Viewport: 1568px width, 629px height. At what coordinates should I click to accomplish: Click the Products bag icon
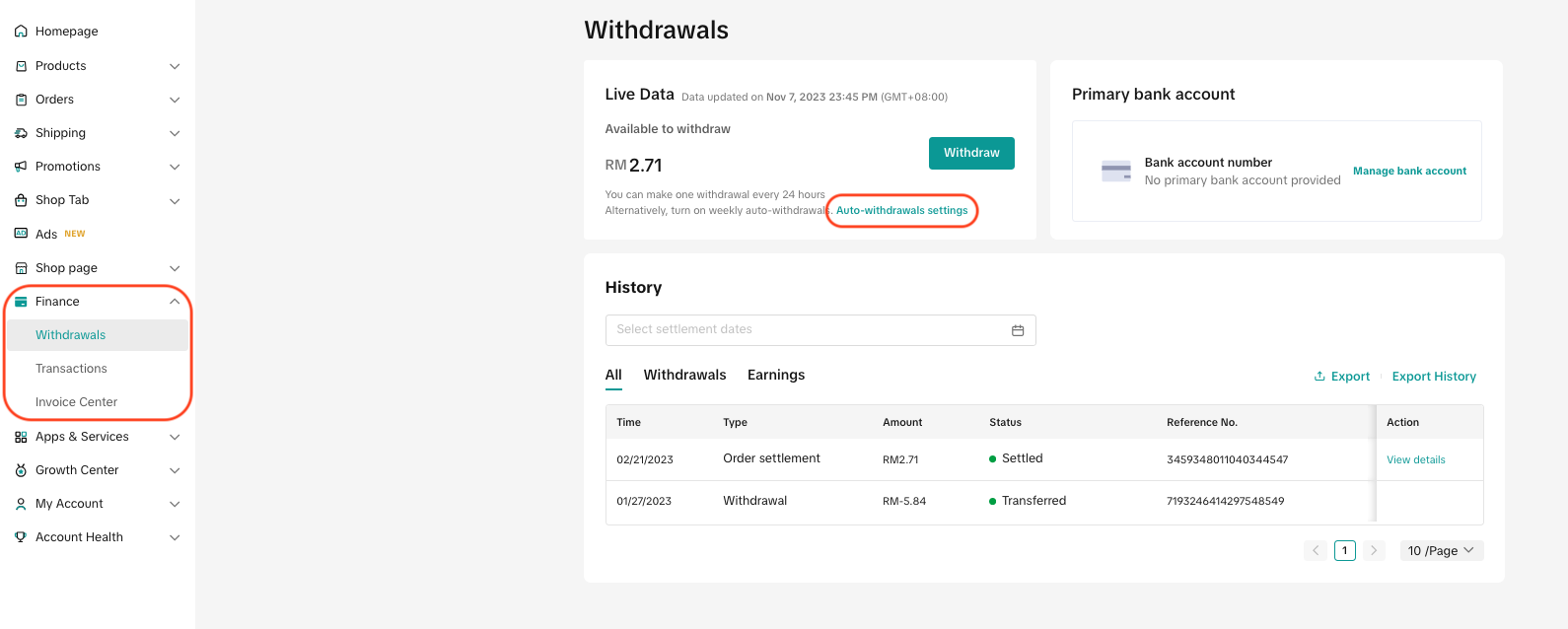tap(21, 66)
